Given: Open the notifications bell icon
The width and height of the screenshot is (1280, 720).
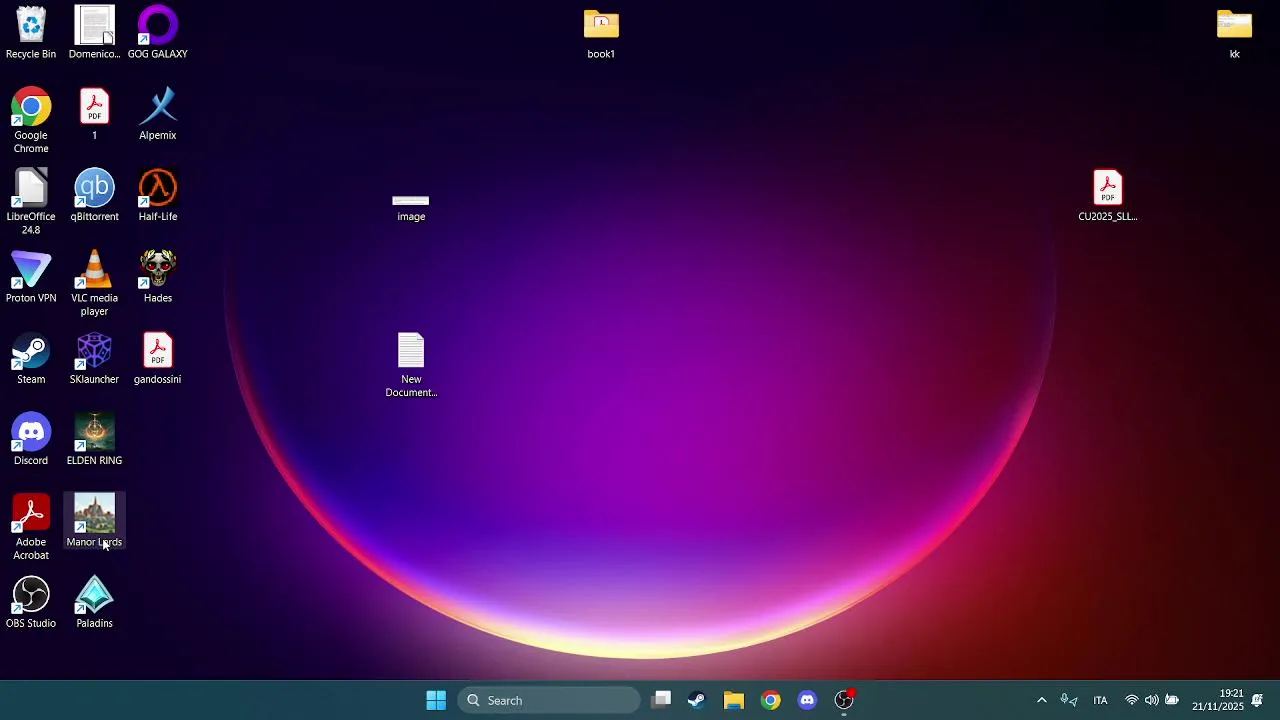Looking at the screenshot, I should click(x=1258, y=700).
